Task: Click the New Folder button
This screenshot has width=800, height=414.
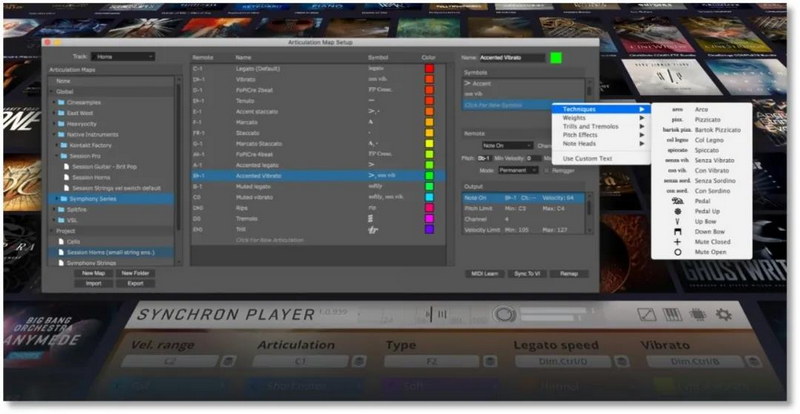Action: 135,274
